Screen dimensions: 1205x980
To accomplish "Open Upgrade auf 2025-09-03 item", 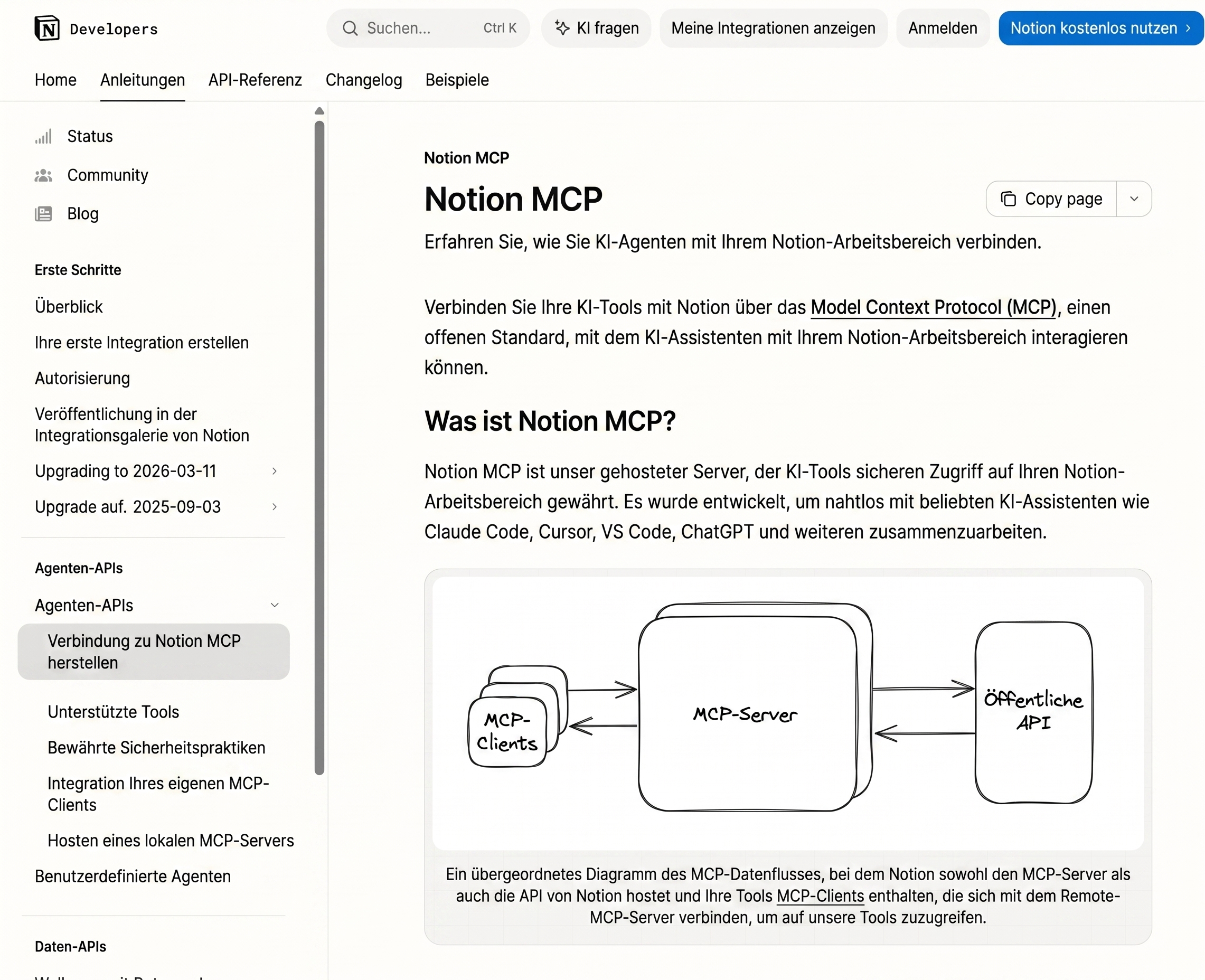I will point(128,506).
